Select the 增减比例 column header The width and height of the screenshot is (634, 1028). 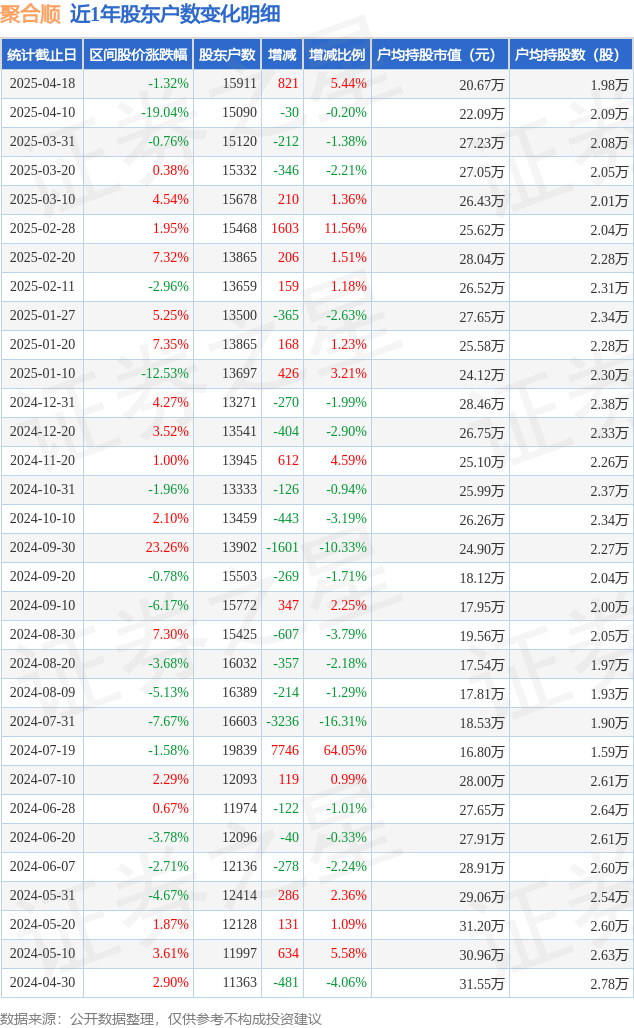[337, 55]
